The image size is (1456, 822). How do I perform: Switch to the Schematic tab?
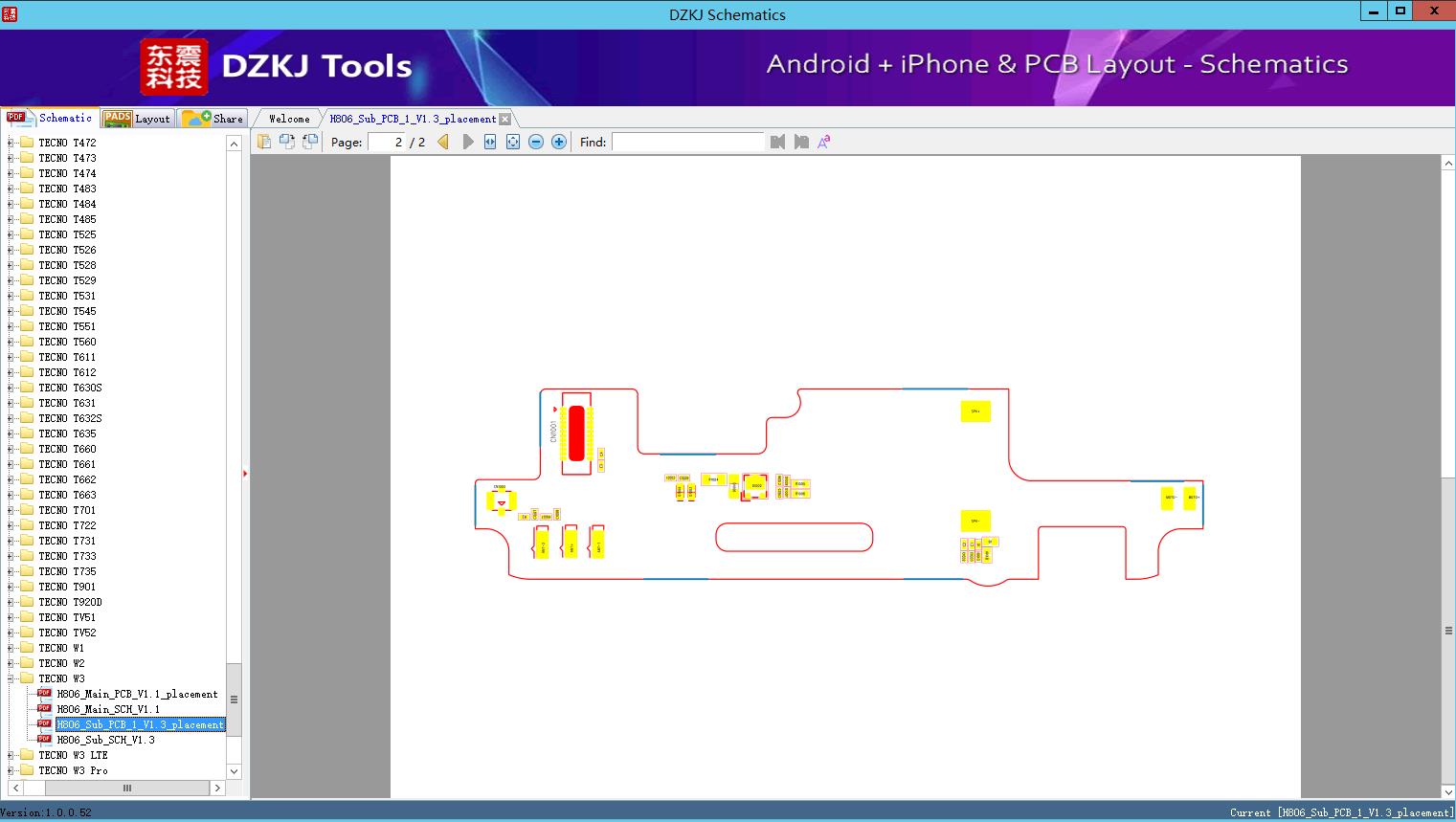point(50,118)
